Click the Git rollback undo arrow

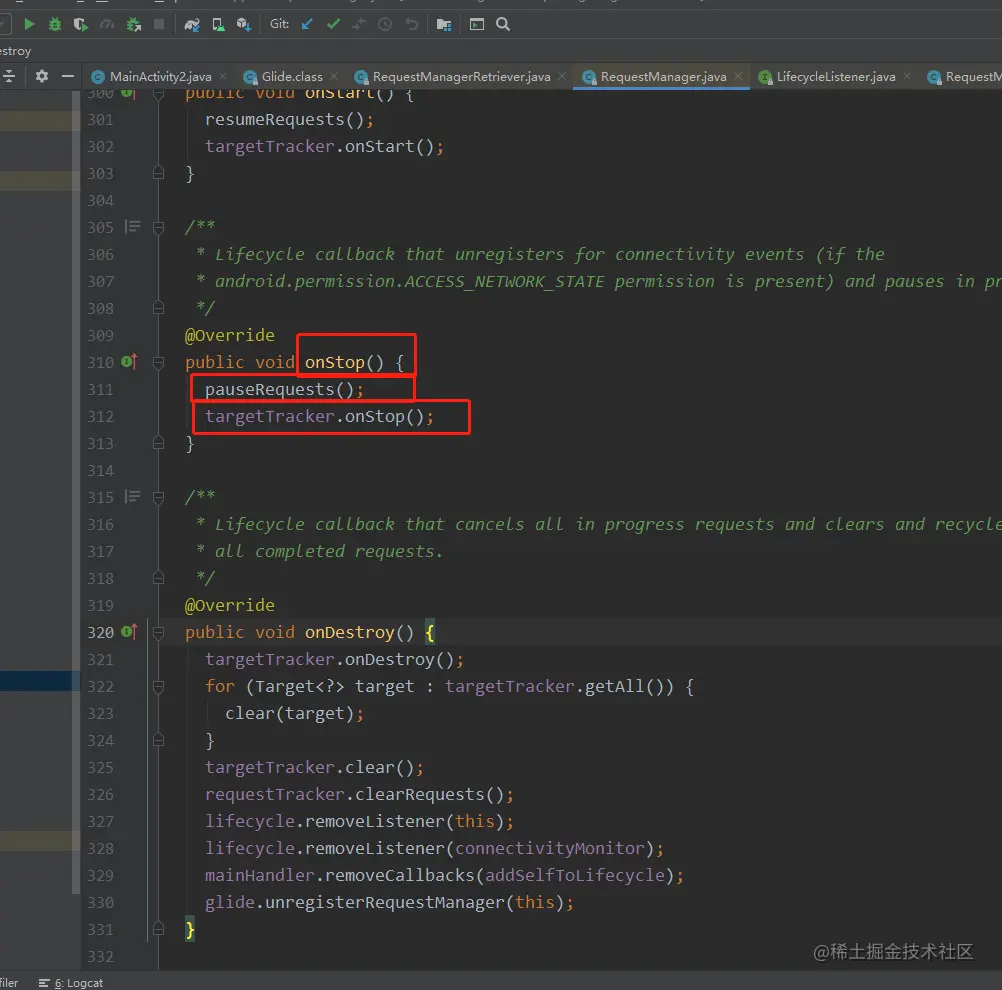[x=412, y=24]
